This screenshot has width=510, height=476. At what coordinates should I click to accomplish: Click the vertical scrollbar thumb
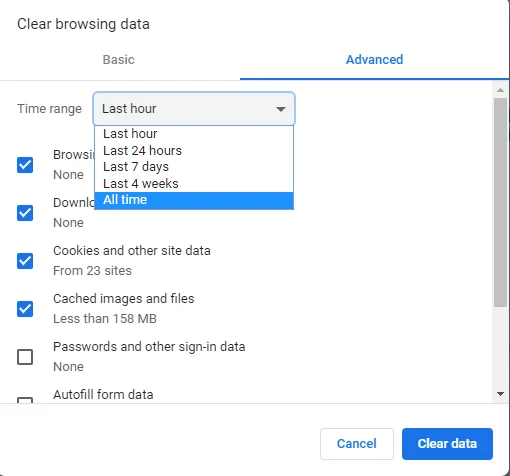(500, 202)
